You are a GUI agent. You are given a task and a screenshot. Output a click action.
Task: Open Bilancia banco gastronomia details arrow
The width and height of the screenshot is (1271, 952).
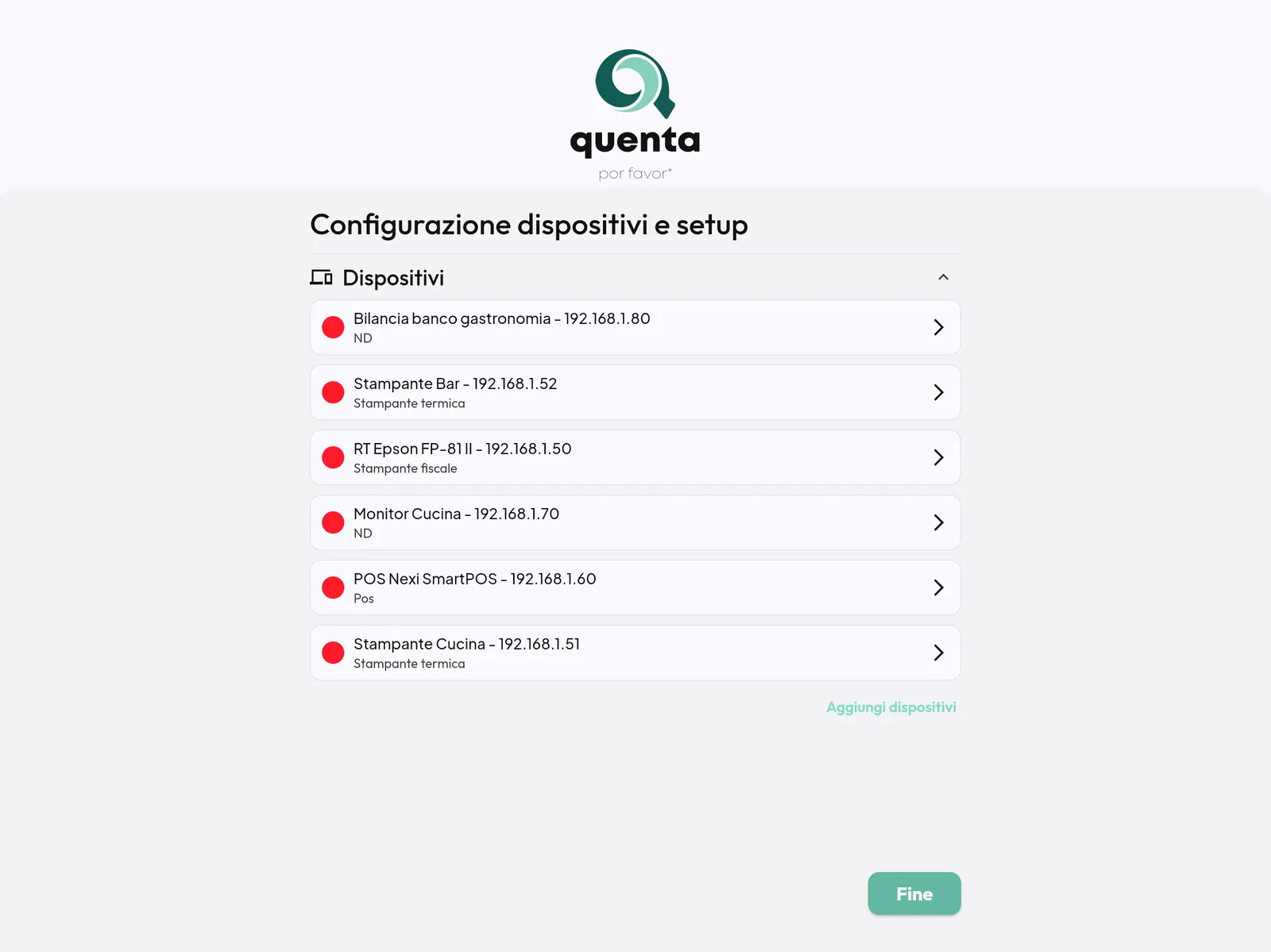point(938,327)
